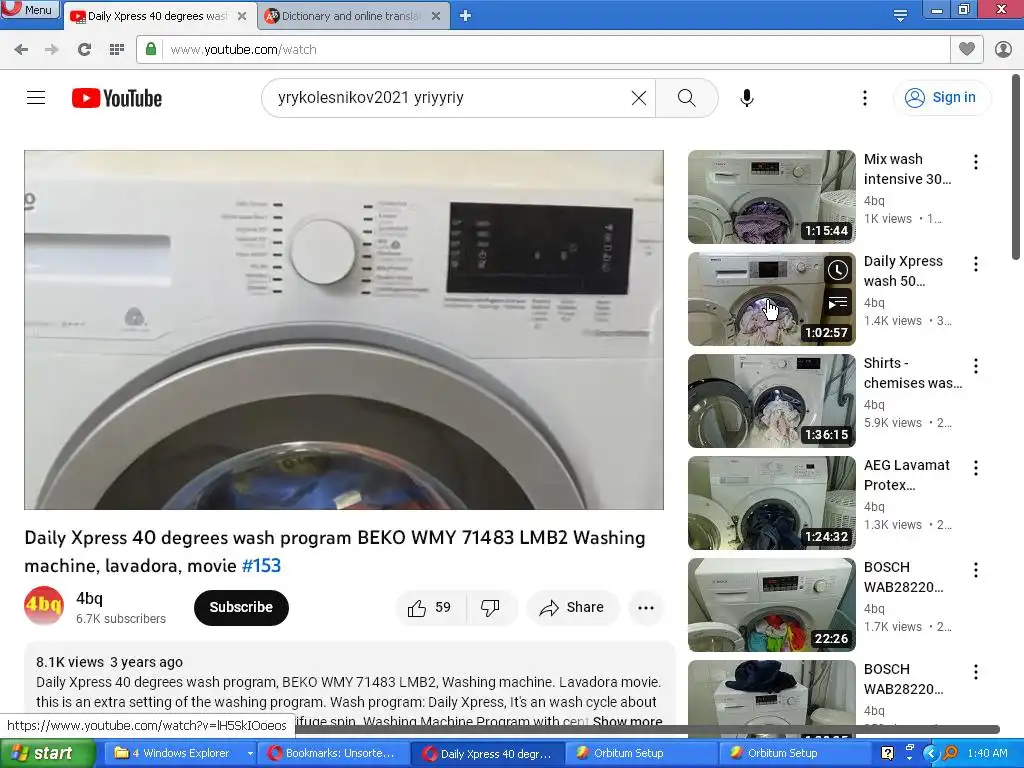
Task: Click the help question mark tray icon
Action: pos(888,753)
